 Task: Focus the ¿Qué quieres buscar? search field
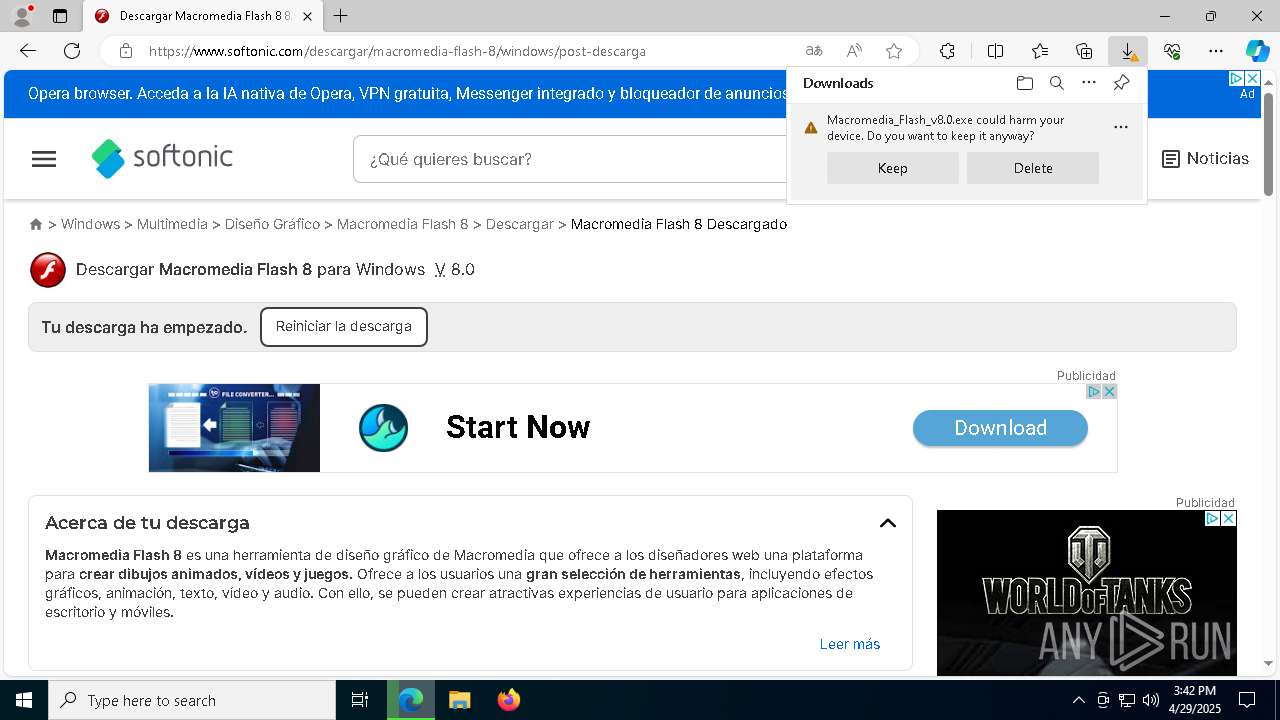tap(570, 159)
